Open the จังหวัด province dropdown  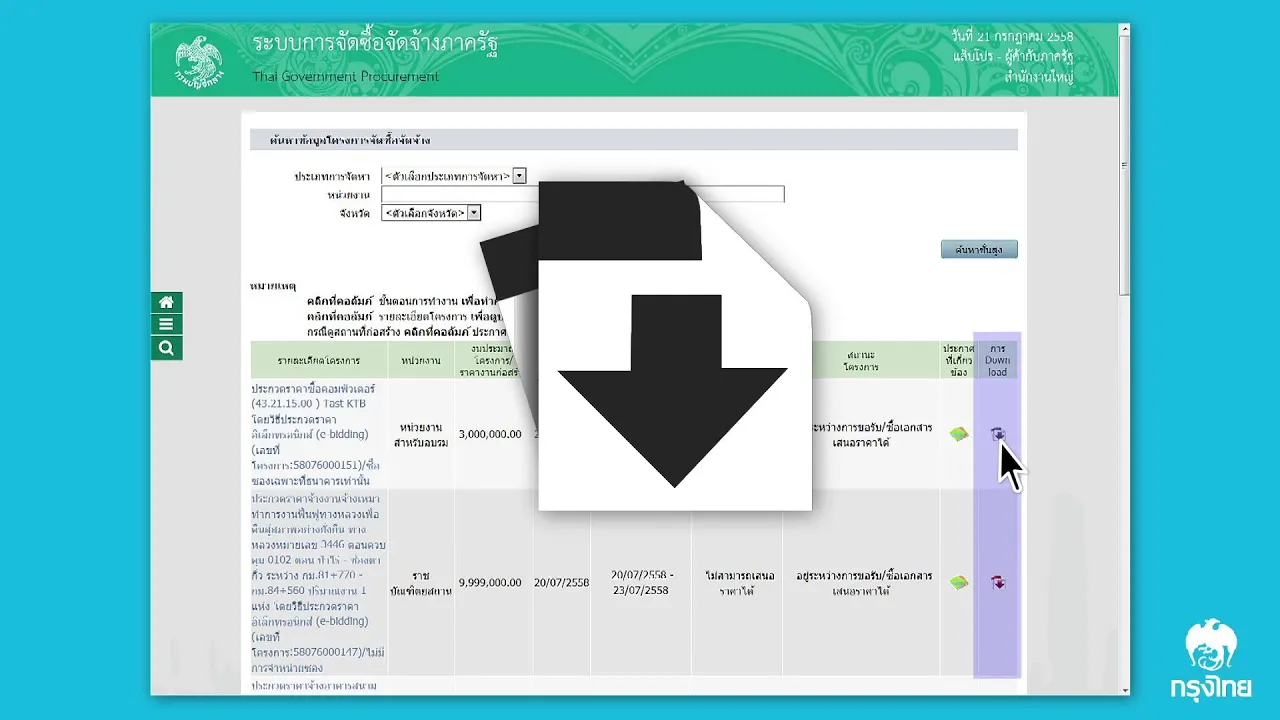click(431, 212)
